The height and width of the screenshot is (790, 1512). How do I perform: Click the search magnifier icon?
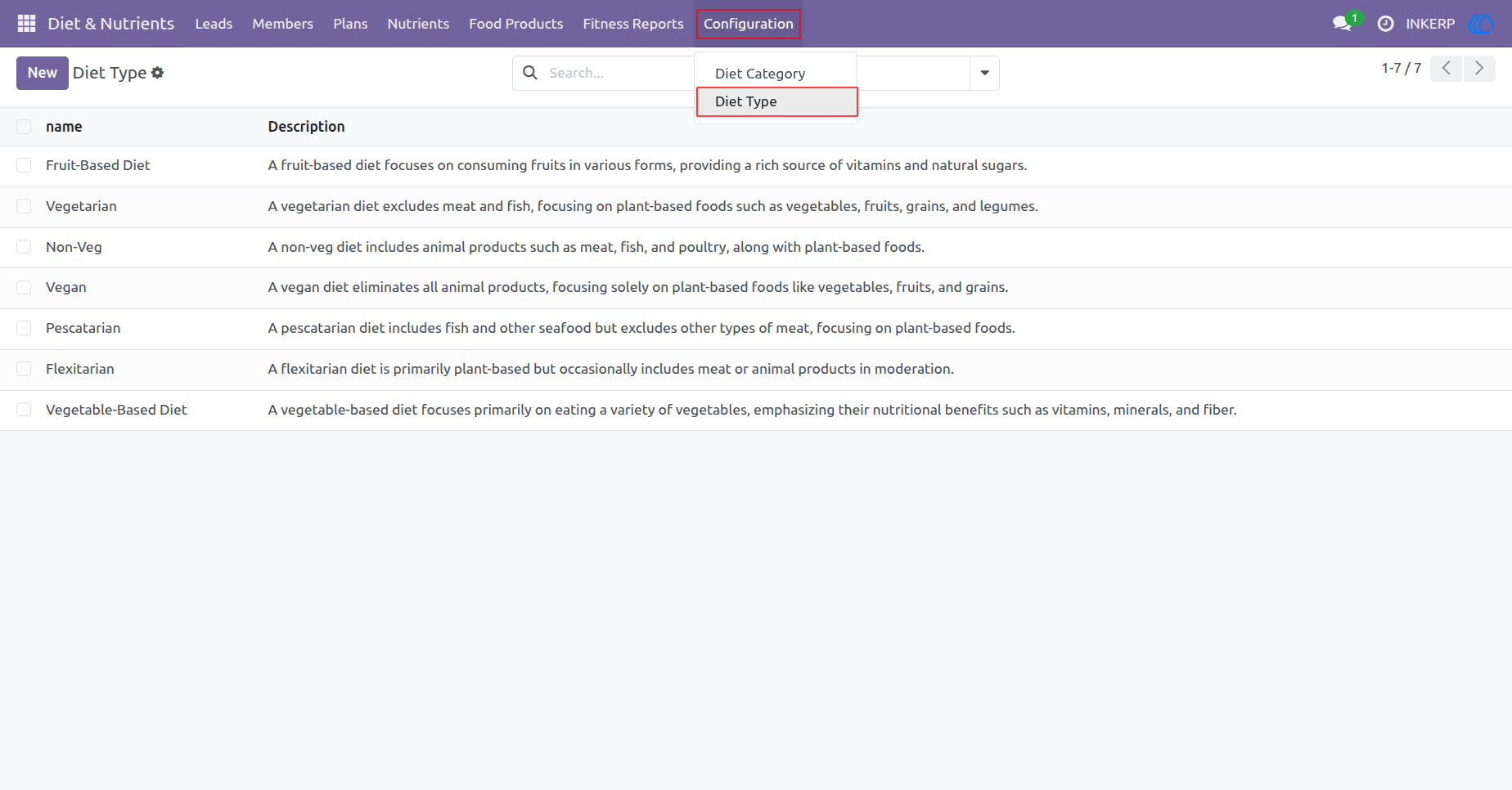pos(530,73)
